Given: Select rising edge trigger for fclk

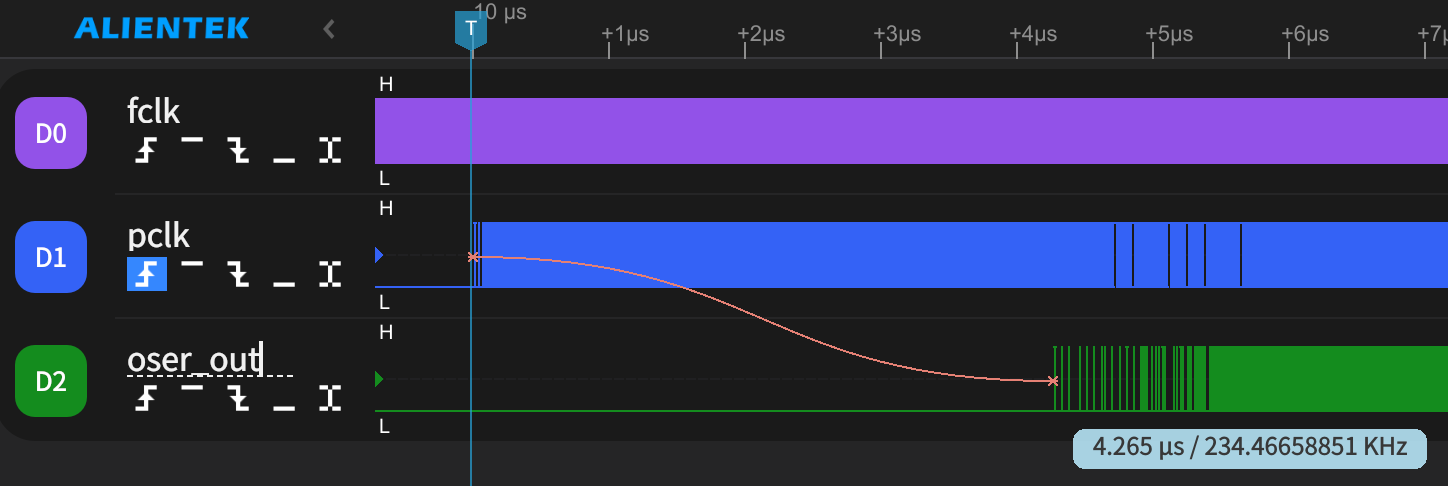Looking at the screenshot, I should [147, 150].
